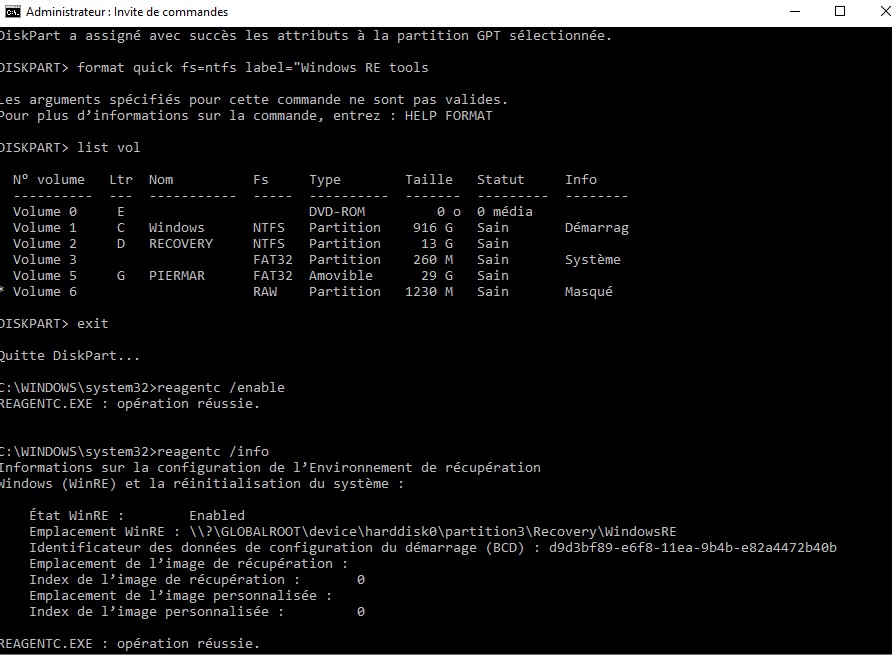Open the command prompt system menu icon
The image size is (892, 655).
[13, 11]
